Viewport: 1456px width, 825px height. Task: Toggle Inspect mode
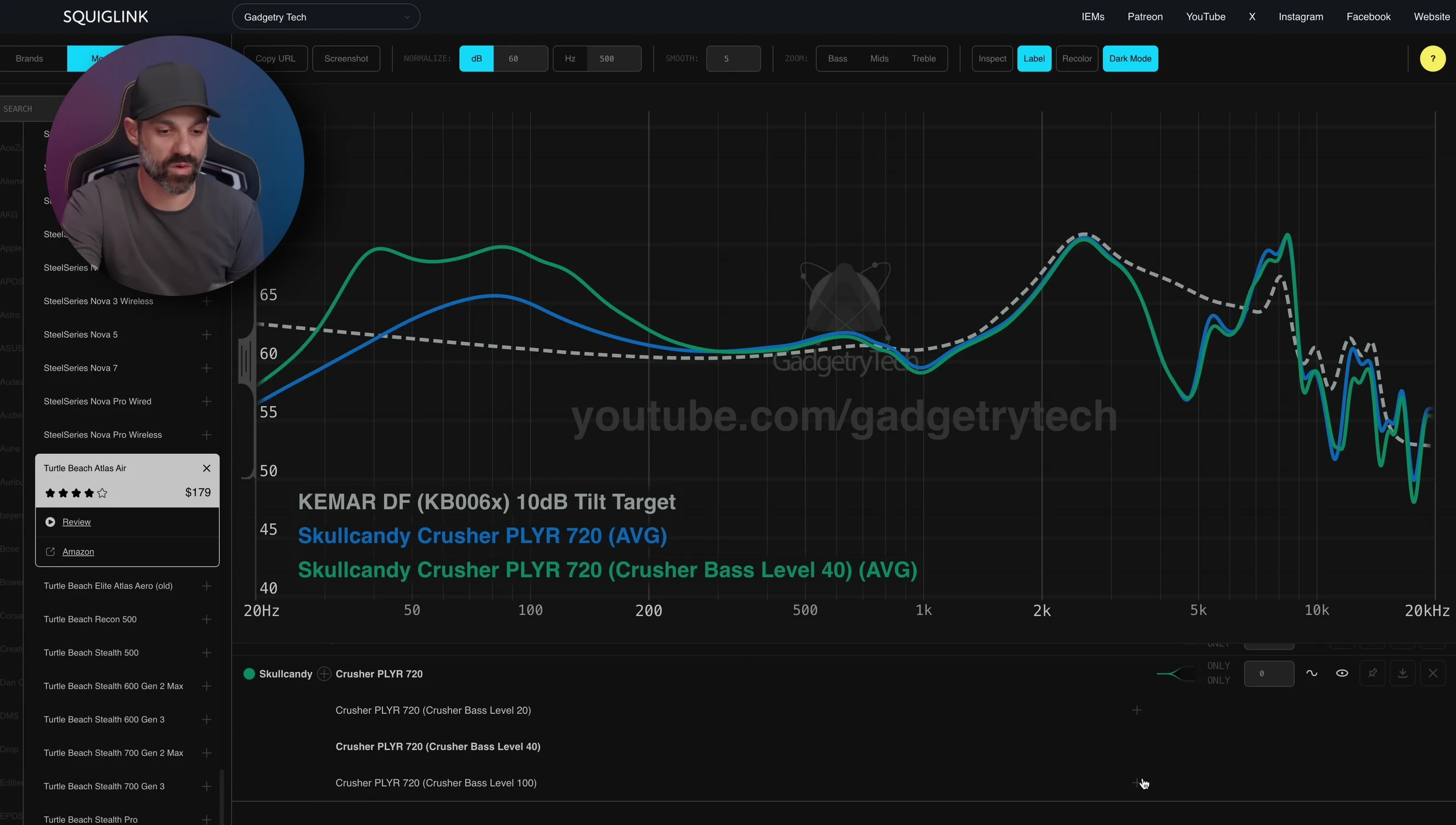coord(992,58)
